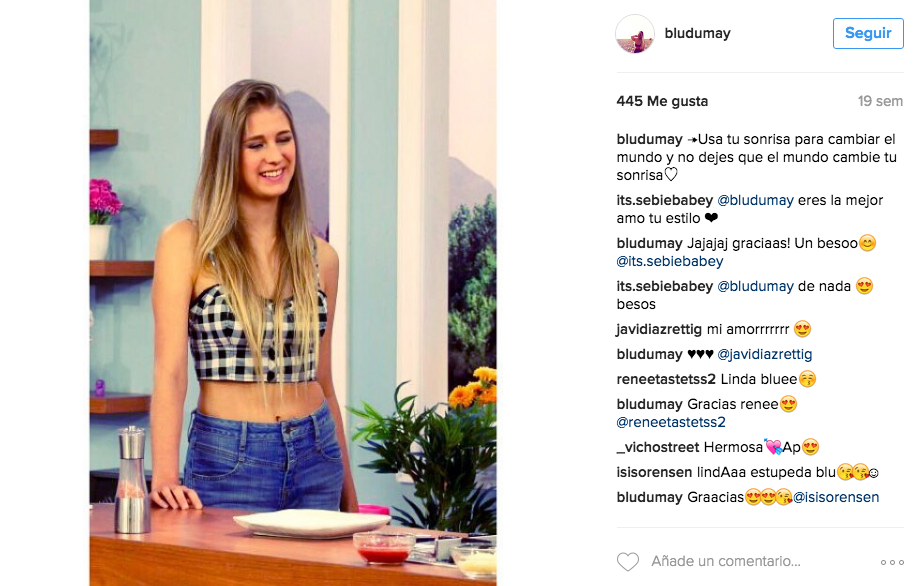This screenshot has height=586, width=919.
Task: Open javidiazrettig commenter username
Action: click(x=659, y=329)
